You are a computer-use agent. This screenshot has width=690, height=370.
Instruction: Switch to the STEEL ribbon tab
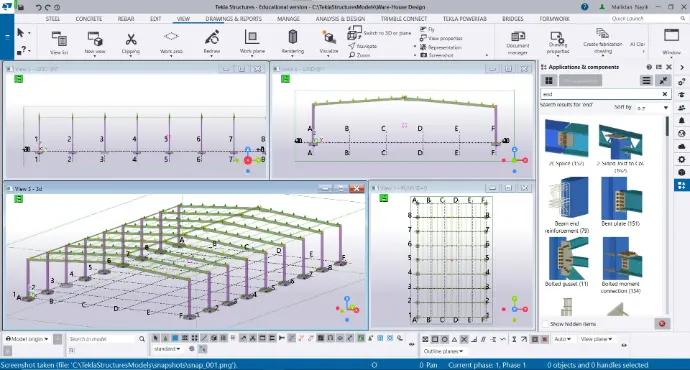click(53, 19)
